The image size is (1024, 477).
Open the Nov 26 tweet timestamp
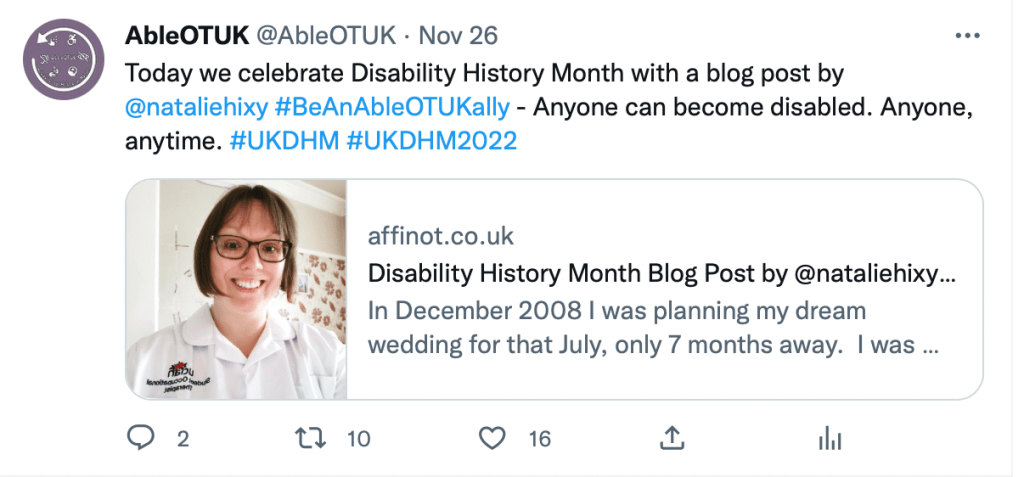(457, 36)
